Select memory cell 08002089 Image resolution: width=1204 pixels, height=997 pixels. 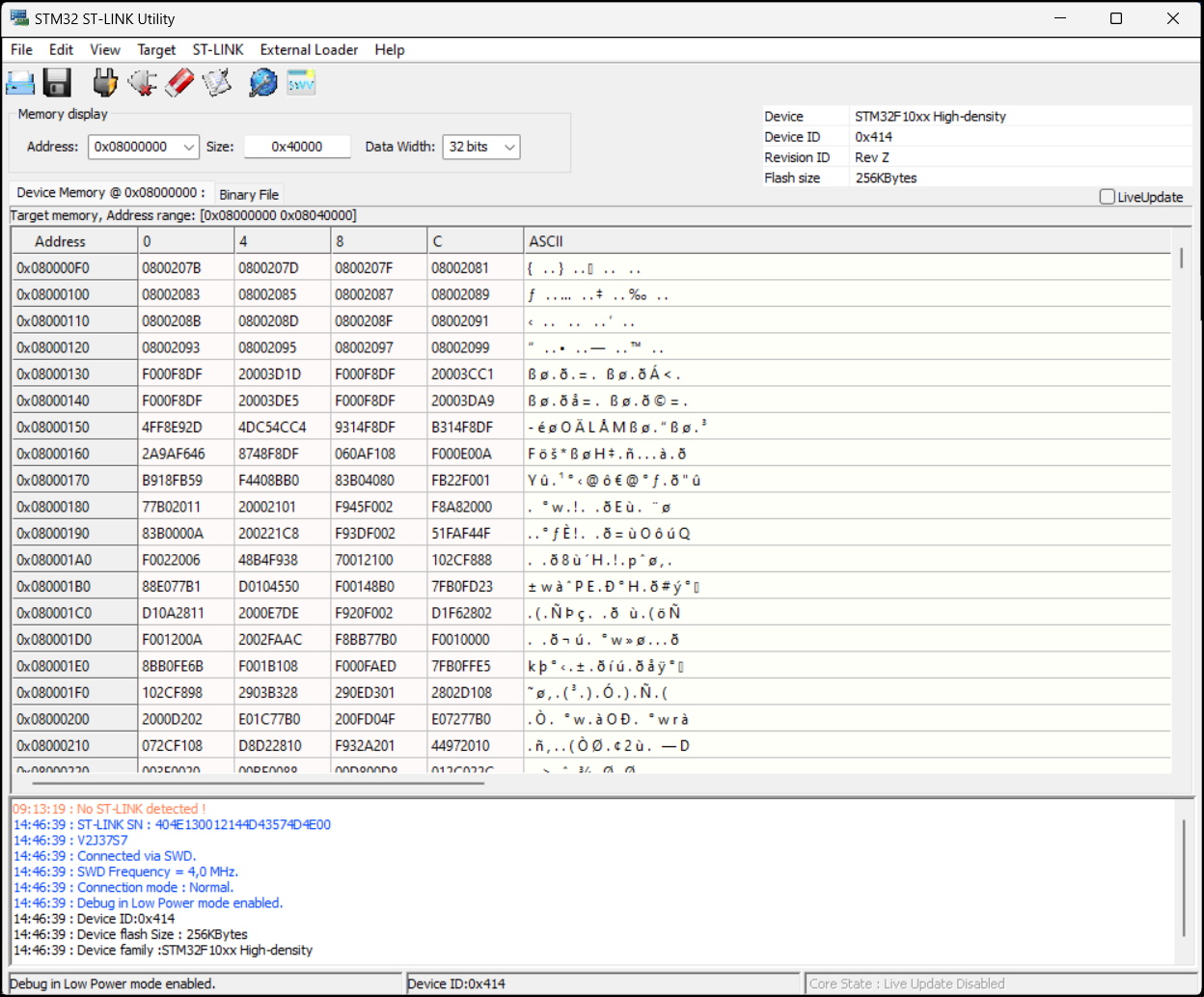click(475, 294)
